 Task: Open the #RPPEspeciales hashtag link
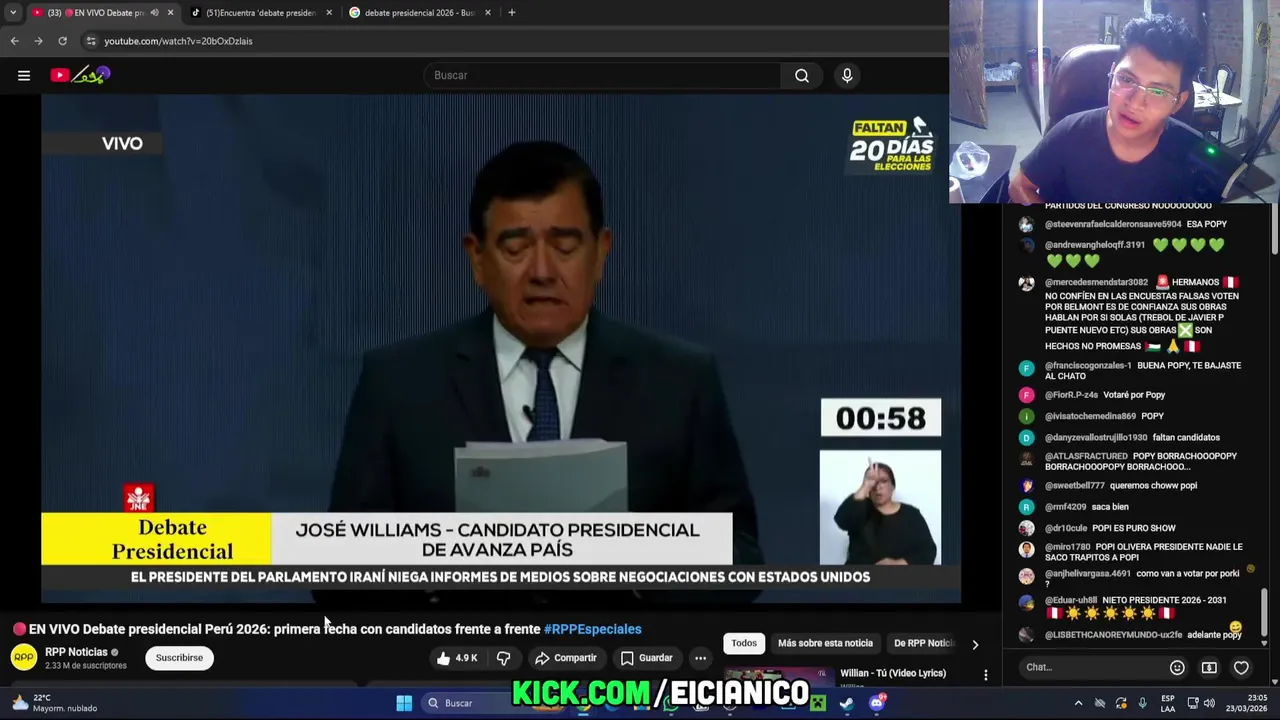(592, 629)
